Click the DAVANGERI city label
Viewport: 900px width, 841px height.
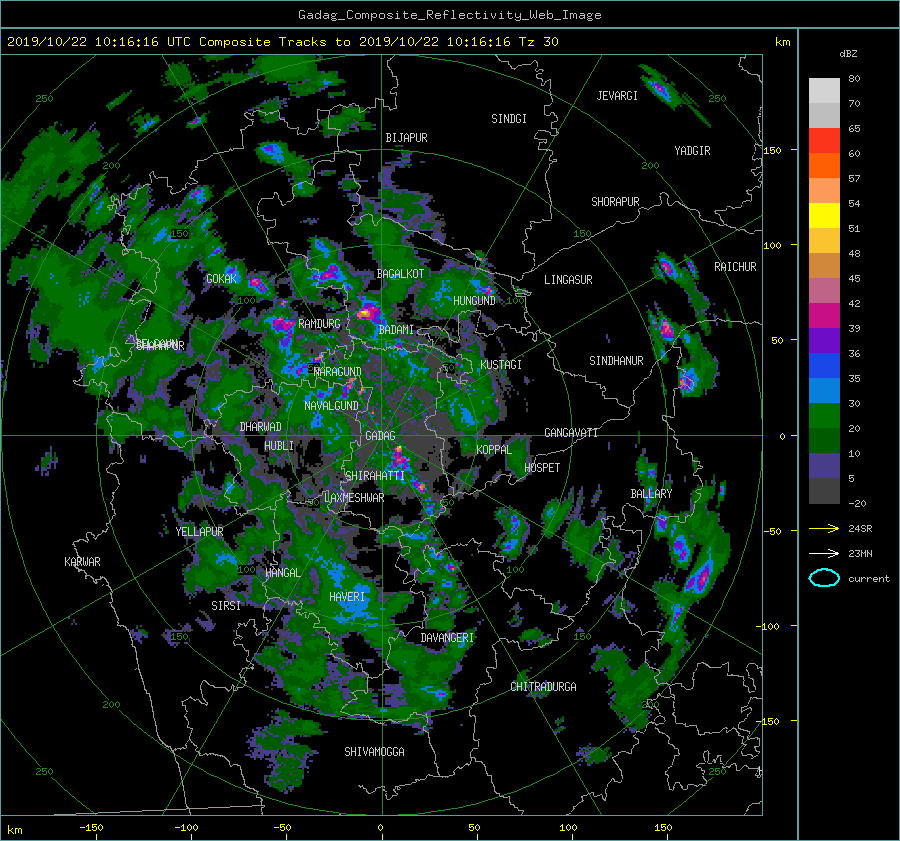coord(447,637)
